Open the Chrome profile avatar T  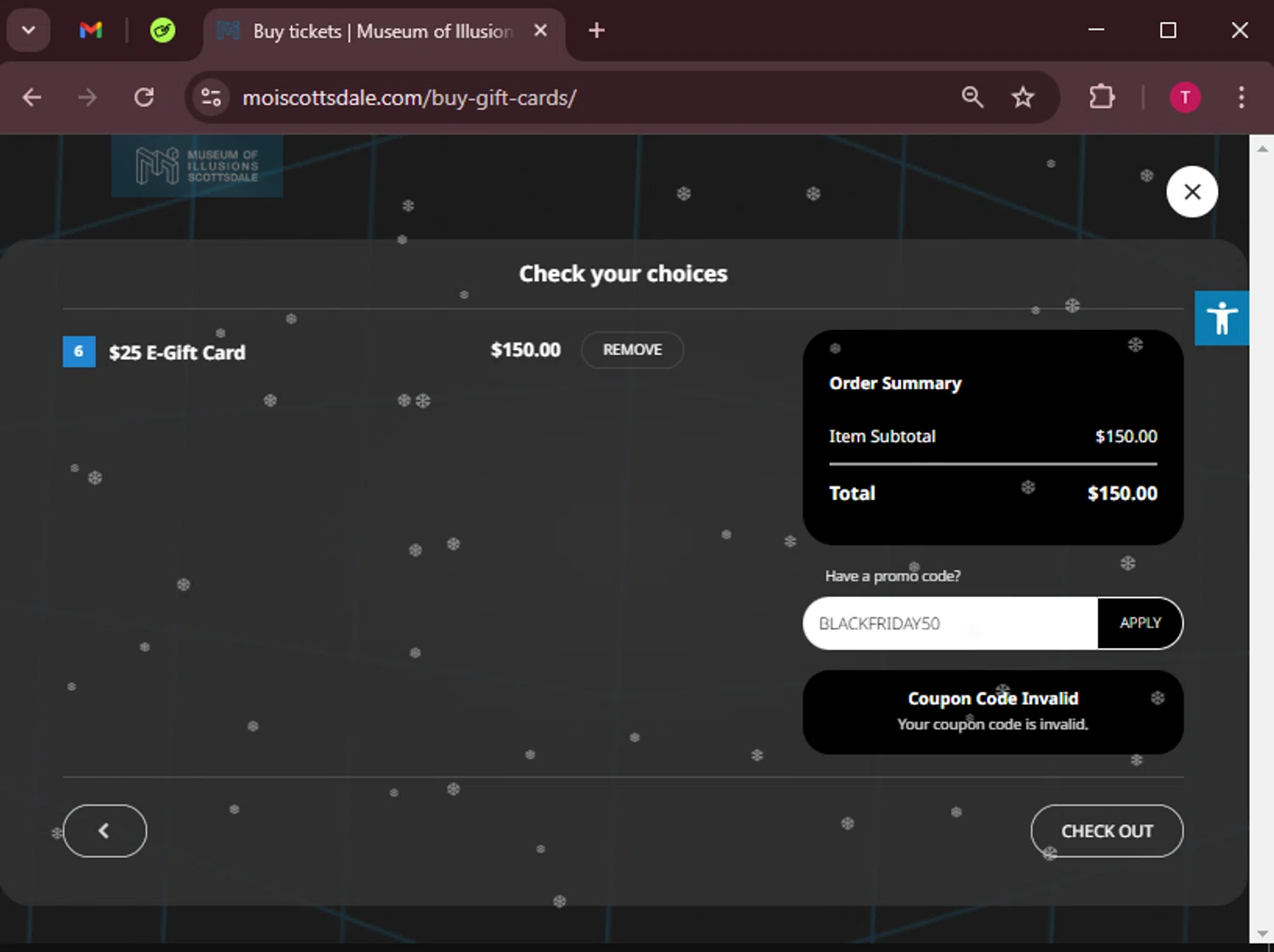point(1185,97)
